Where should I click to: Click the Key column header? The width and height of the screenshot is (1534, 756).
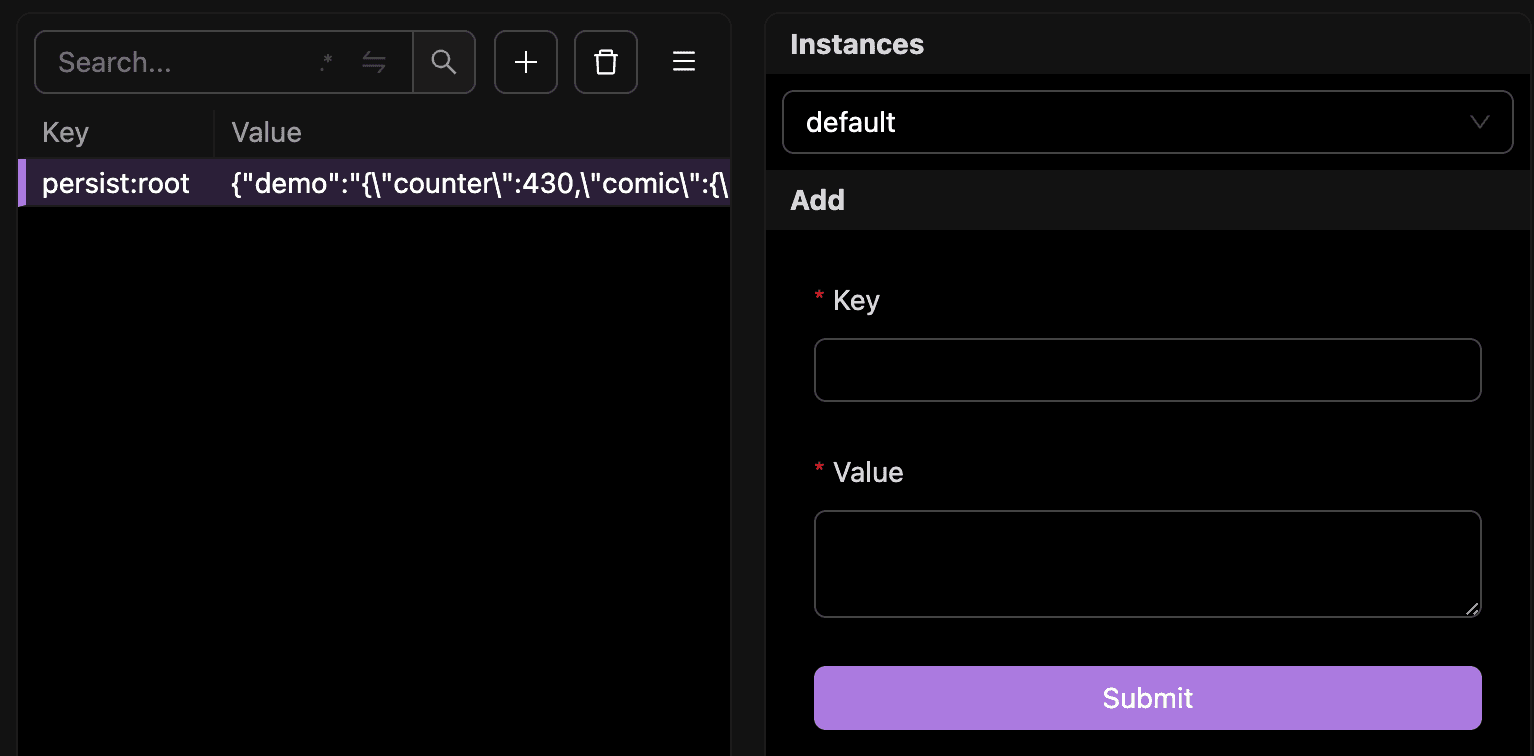65,131
